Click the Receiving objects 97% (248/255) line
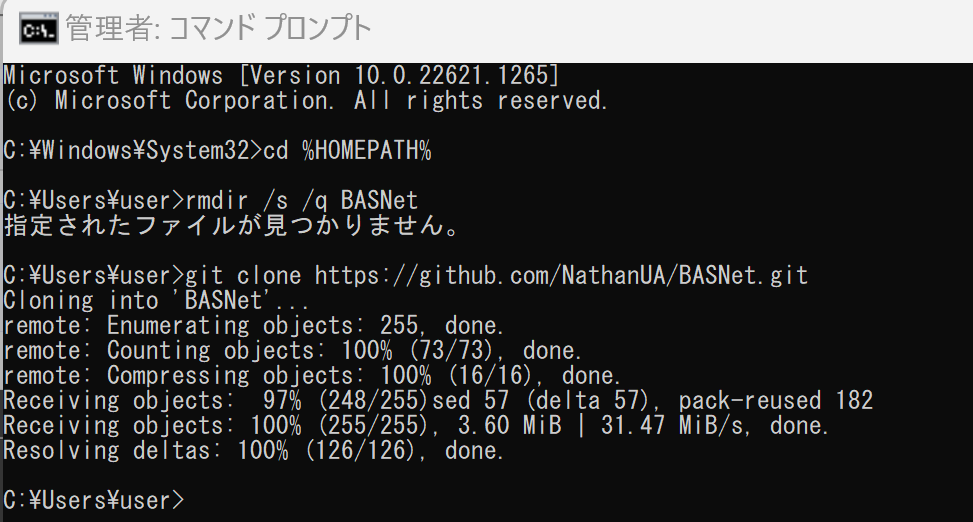The width and height of the screenshot is (973, 522). point(216,400)
